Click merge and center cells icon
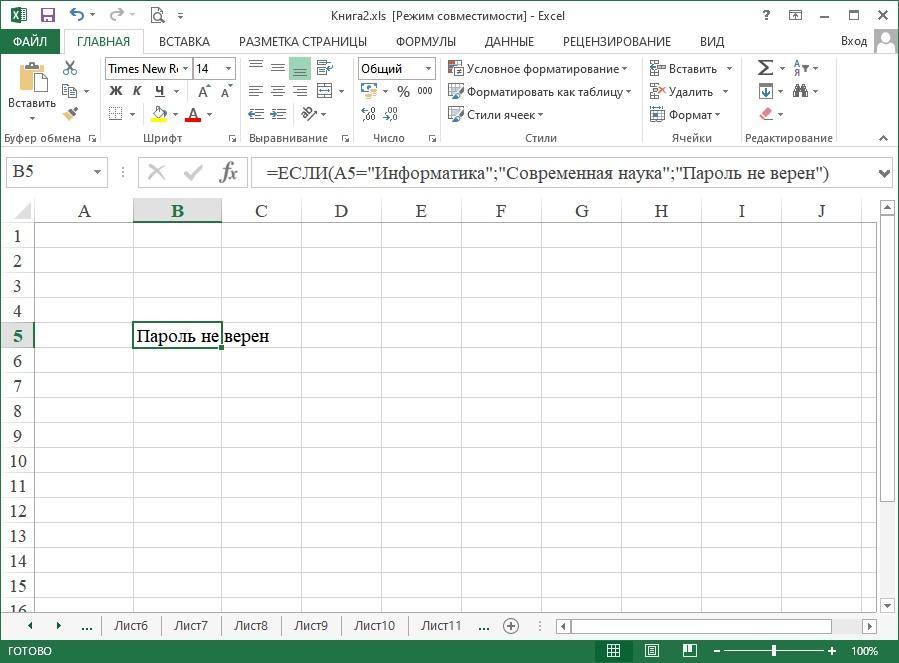 pyautogui.click(x=325, y=91)
